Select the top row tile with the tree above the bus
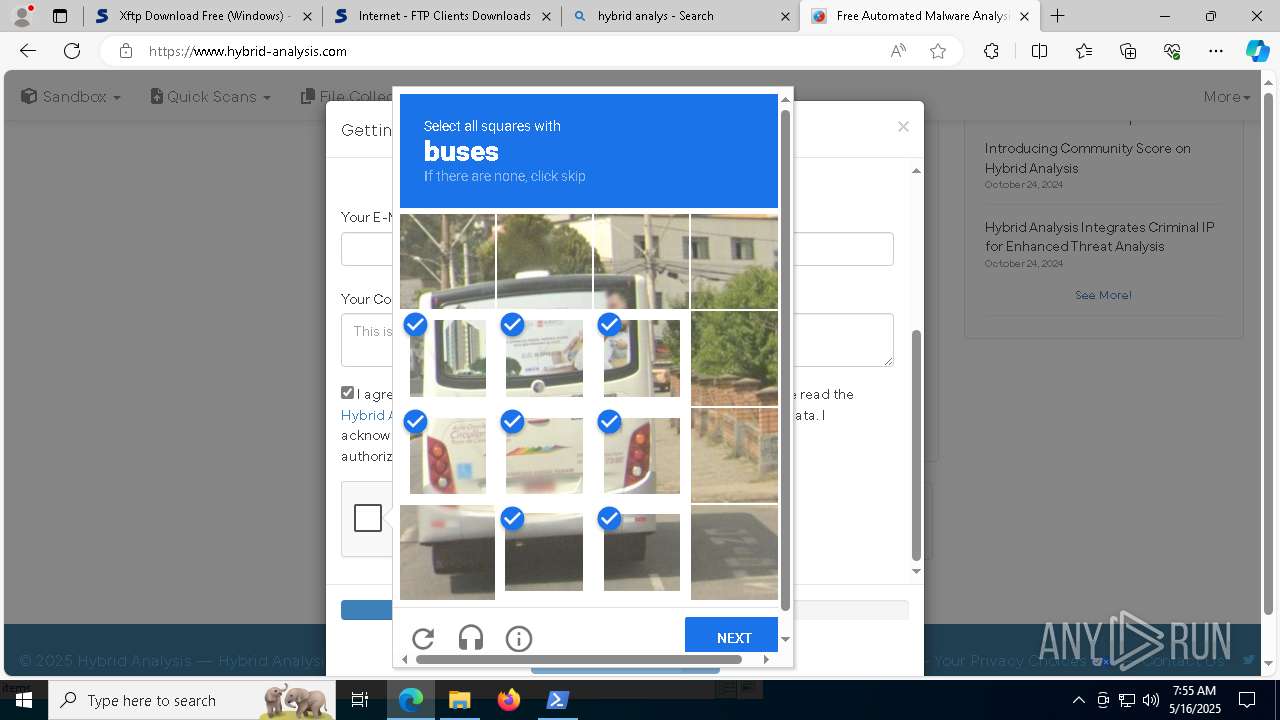1280x720 pixels. (544, 261)
